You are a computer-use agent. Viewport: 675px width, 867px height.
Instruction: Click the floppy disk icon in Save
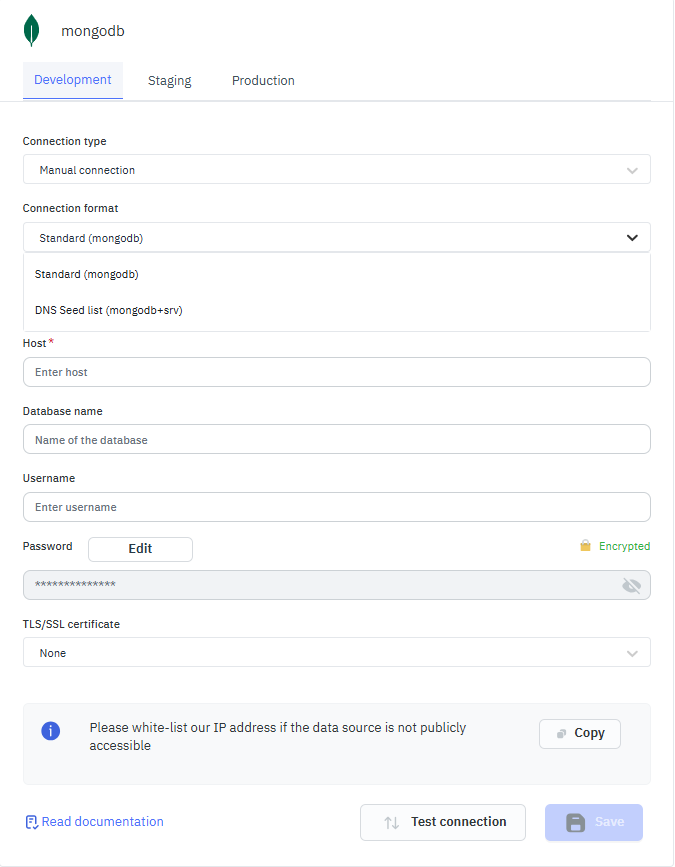coord(575,822)
